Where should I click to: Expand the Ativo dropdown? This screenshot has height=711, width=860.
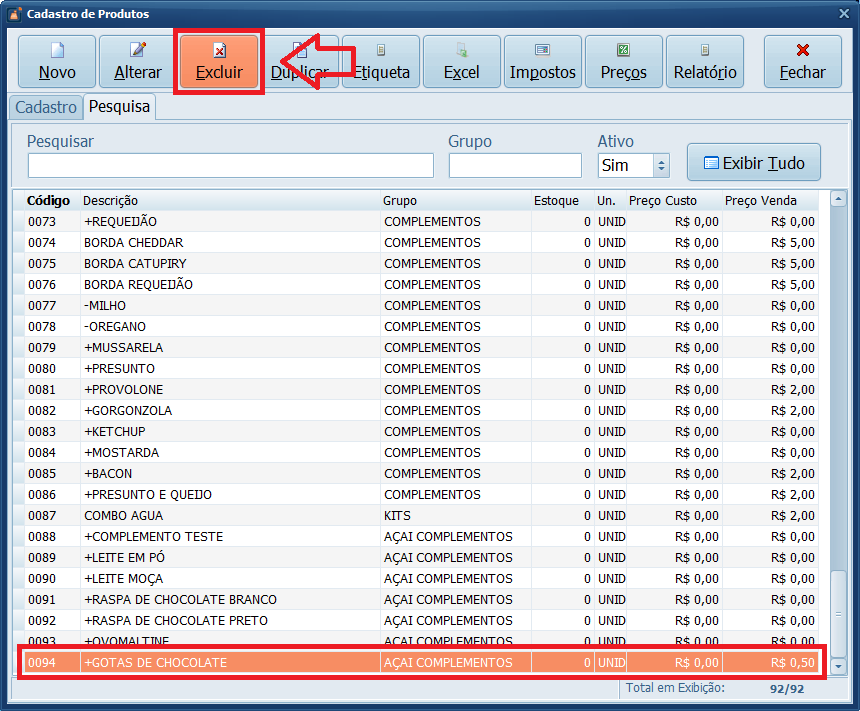(x=660, y=166)
